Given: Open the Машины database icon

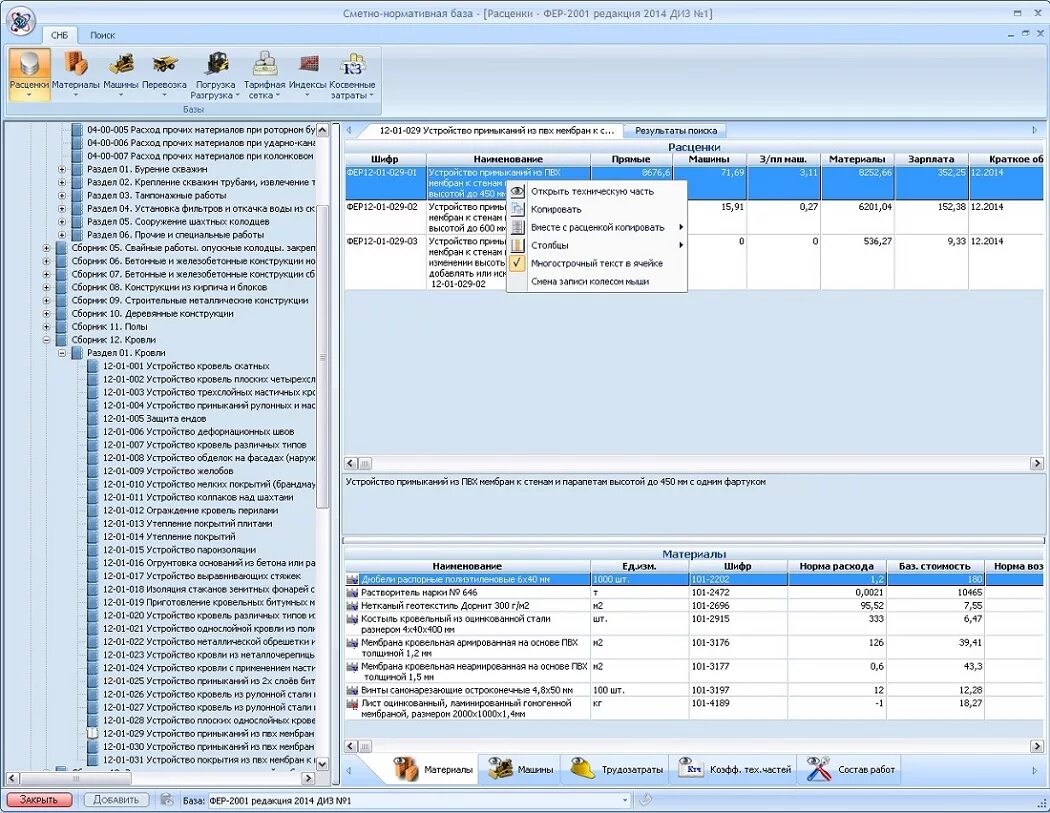Looking at the screenshot, I should tap(121, 74).
